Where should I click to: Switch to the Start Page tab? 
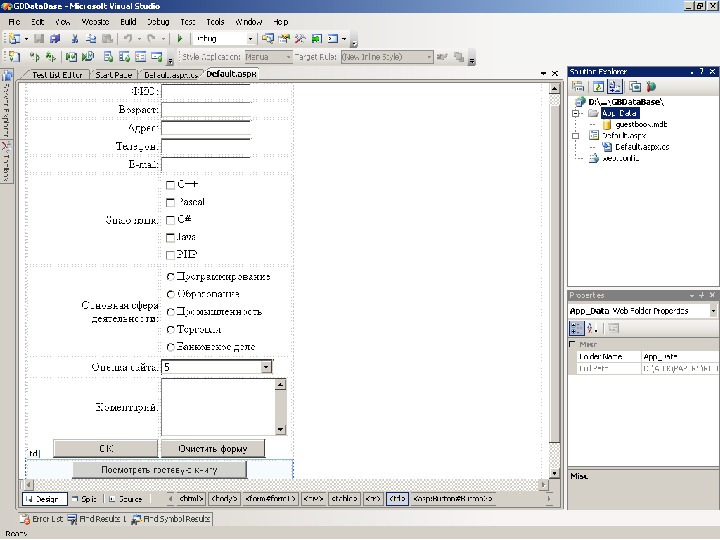point(113,74)
